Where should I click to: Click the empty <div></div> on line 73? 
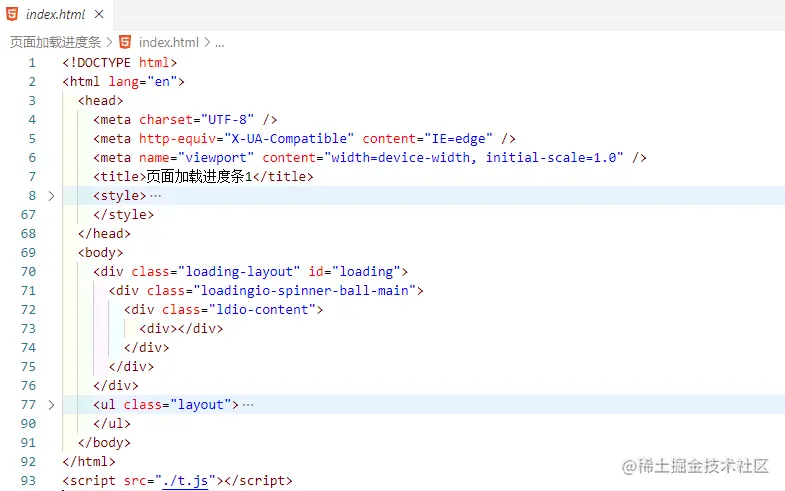pyautogui.click(x=181, y=329)
